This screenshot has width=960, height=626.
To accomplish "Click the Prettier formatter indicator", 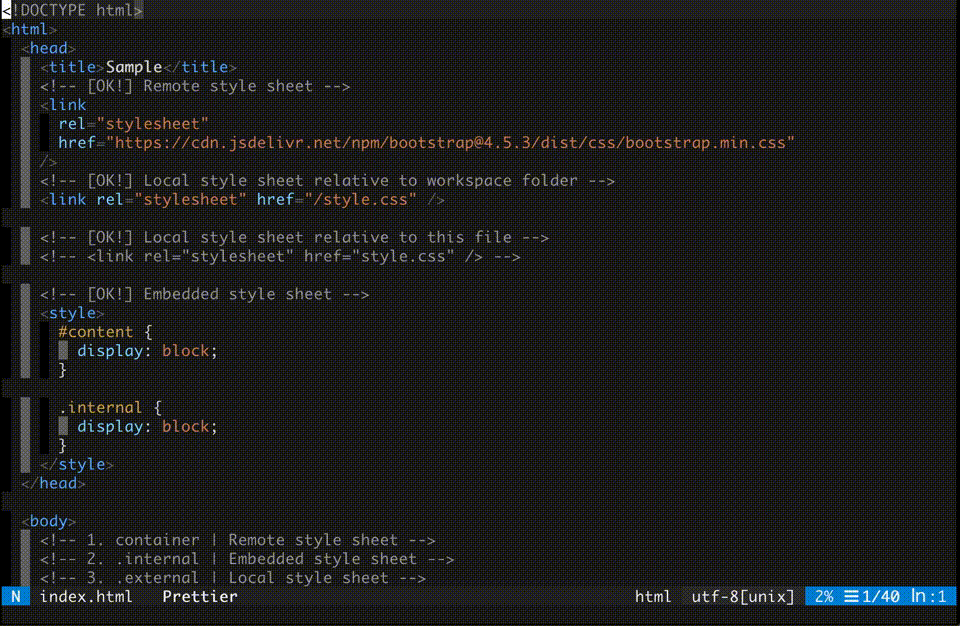I will (x=198, y=597).
